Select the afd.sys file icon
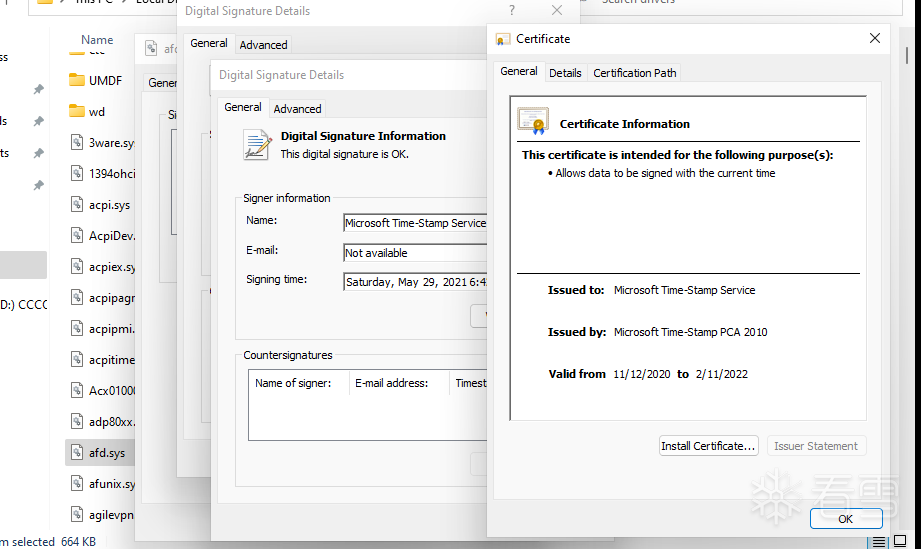This screenshot has width=921, height=549. click(76, 453)
